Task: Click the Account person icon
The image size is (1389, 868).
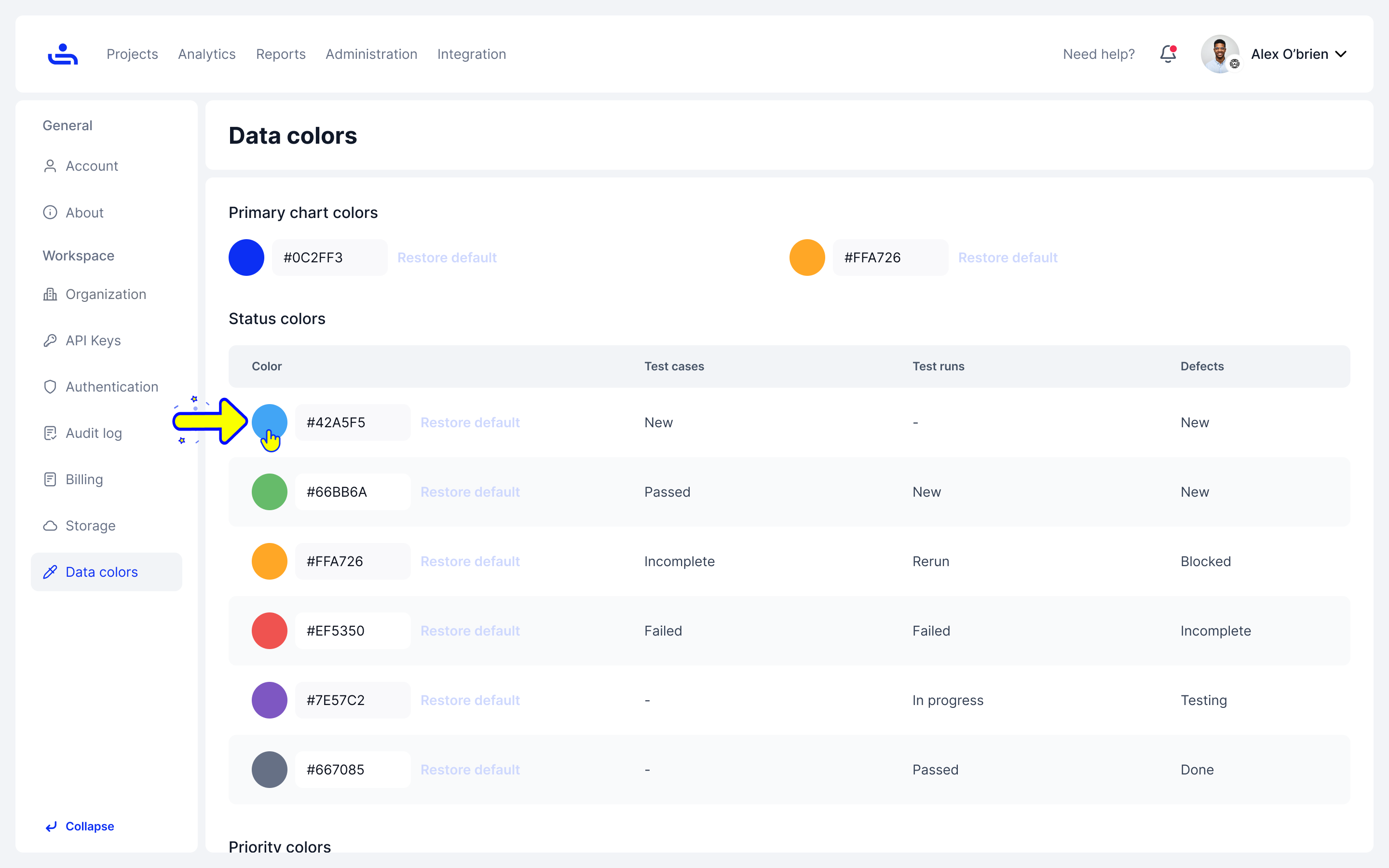Action: tap(50, 166)
